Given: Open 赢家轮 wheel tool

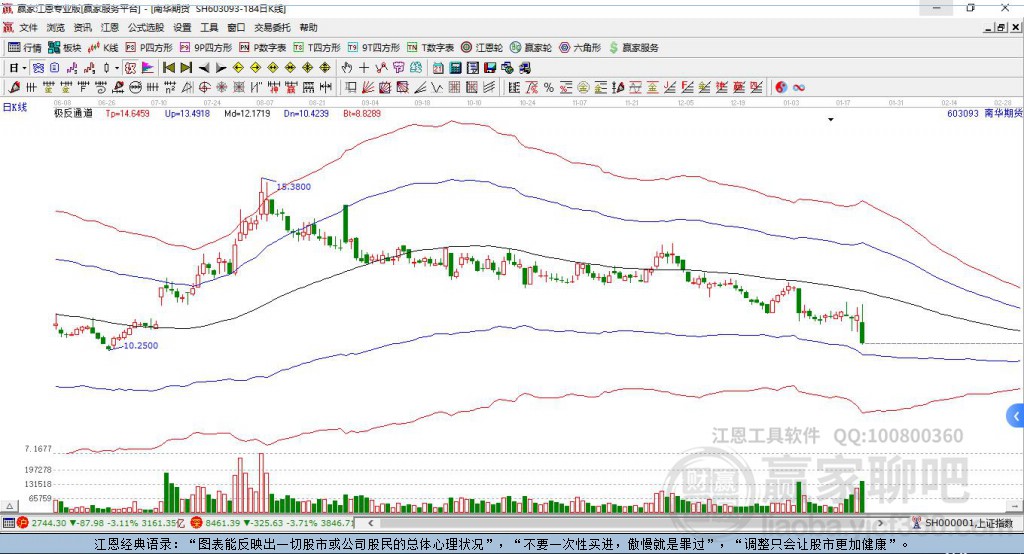Looking at the screenshot, I should click(x=531, y=48).
